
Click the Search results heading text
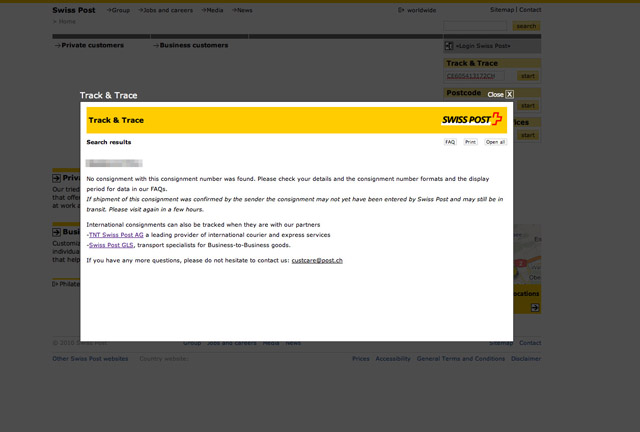(109, 142)
